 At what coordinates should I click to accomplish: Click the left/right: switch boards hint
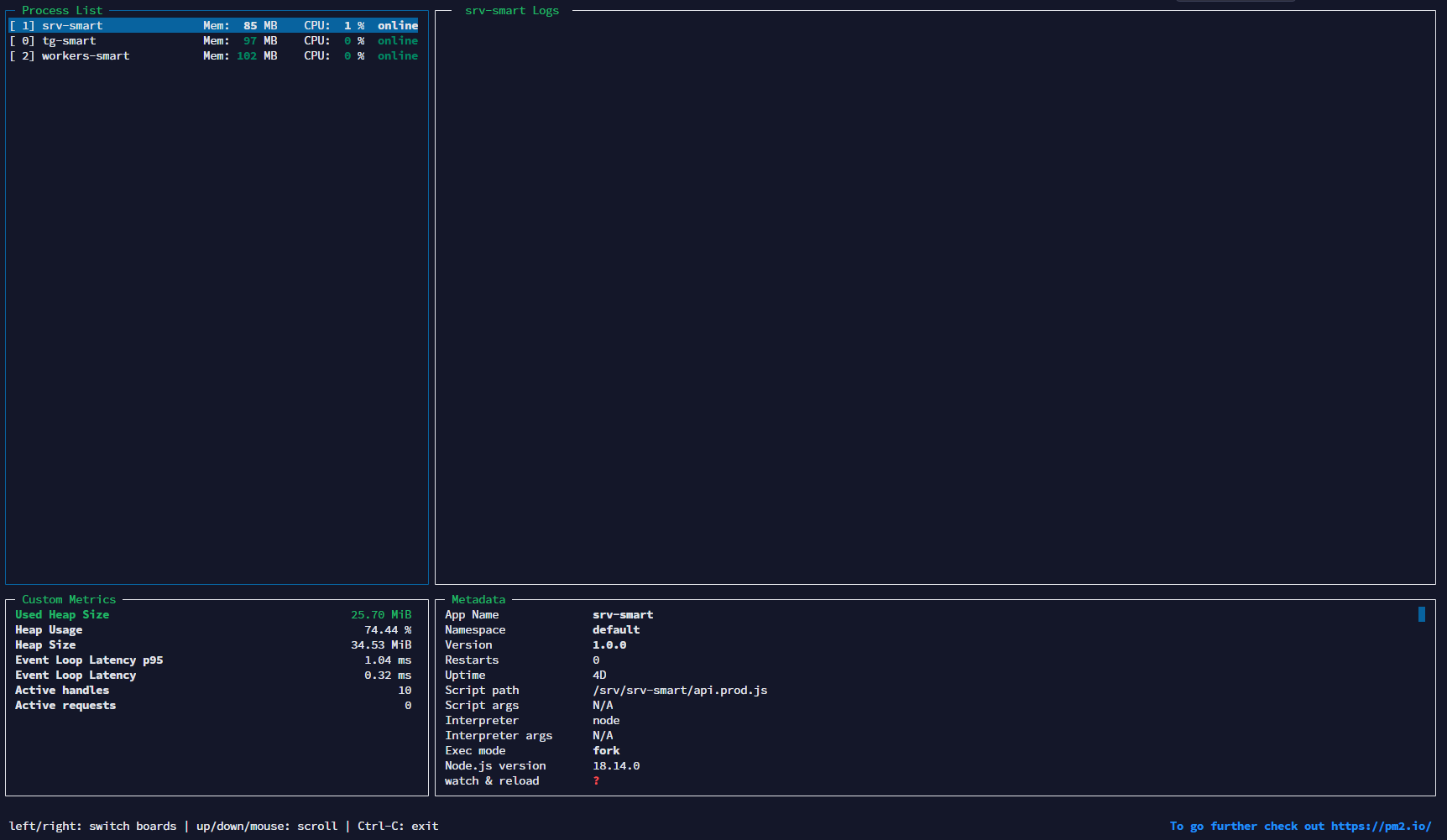92,827
